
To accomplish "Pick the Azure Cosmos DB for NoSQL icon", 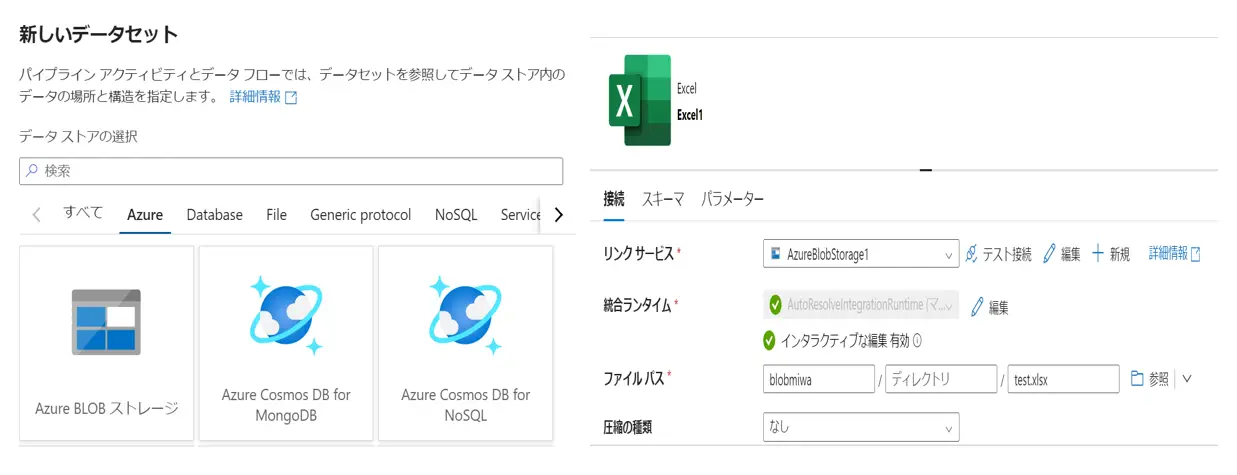I will coord(466,316).
